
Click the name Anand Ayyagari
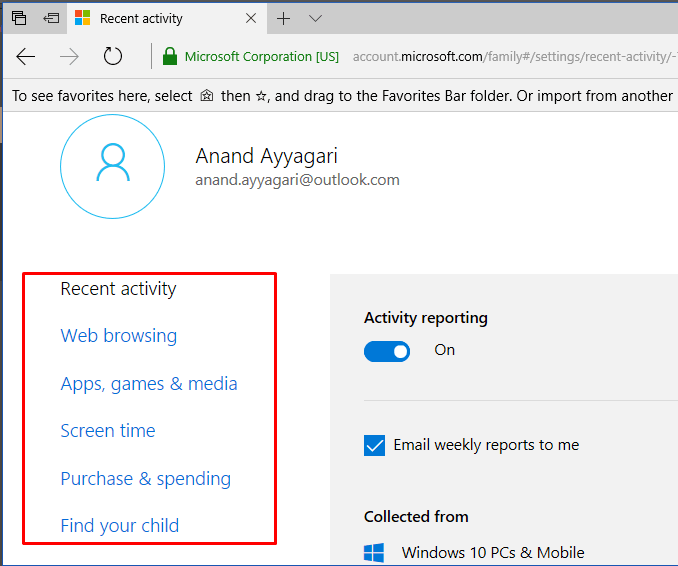click(266, 156)
